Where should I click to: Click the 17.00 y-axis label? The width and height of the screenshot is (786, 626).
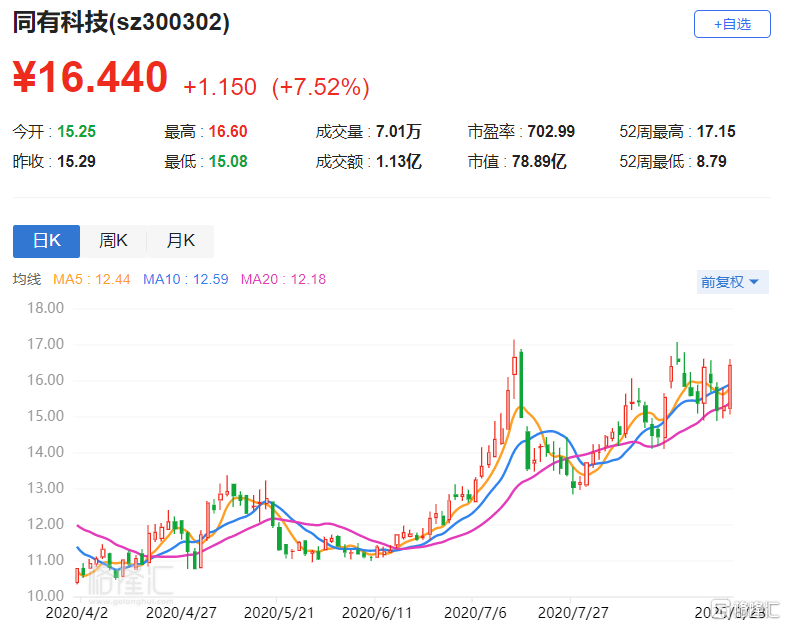click(x=45, y=344)
